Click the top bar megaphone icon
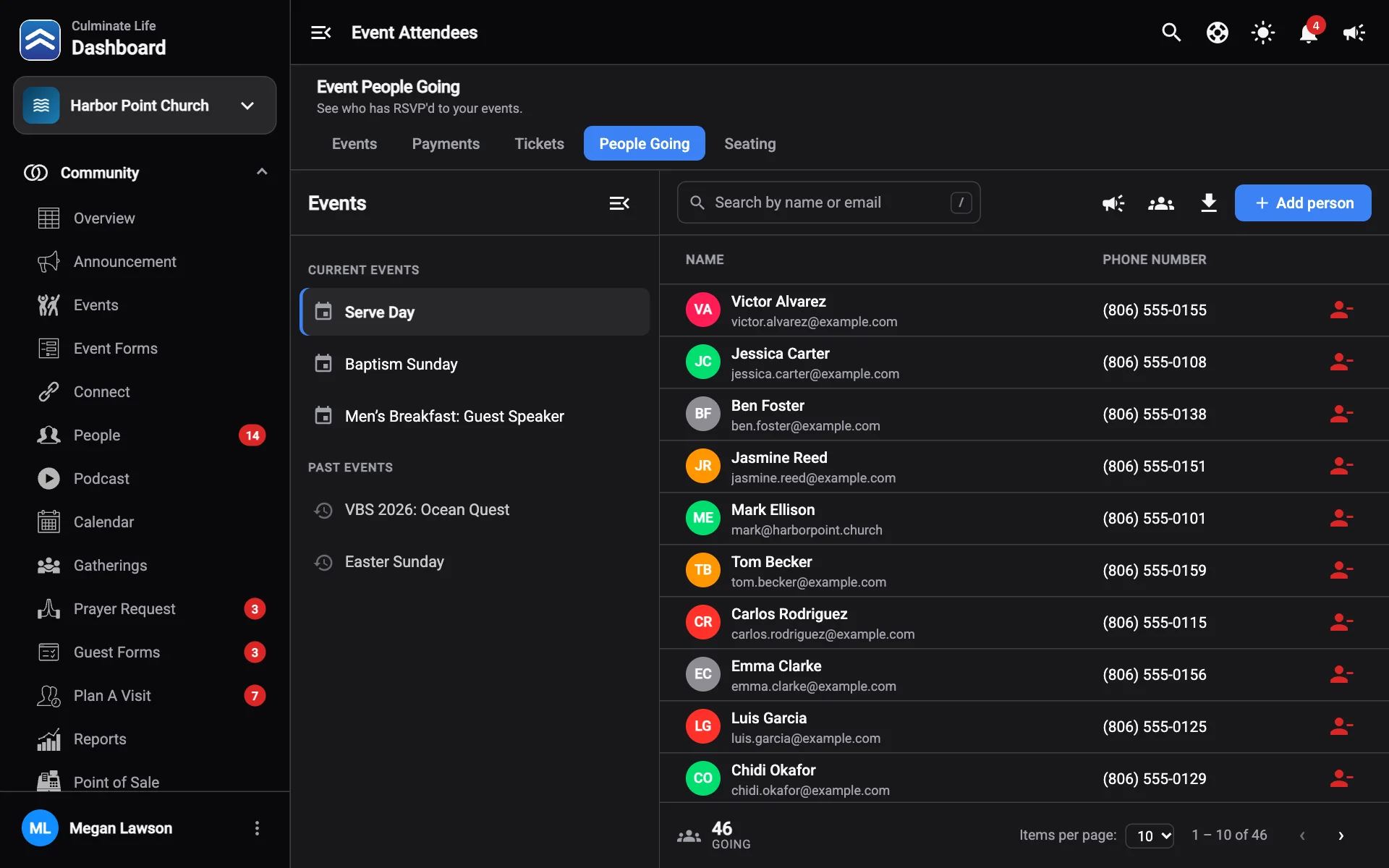This screenshot has height=868, width=1389. [x=1354, y=33]
